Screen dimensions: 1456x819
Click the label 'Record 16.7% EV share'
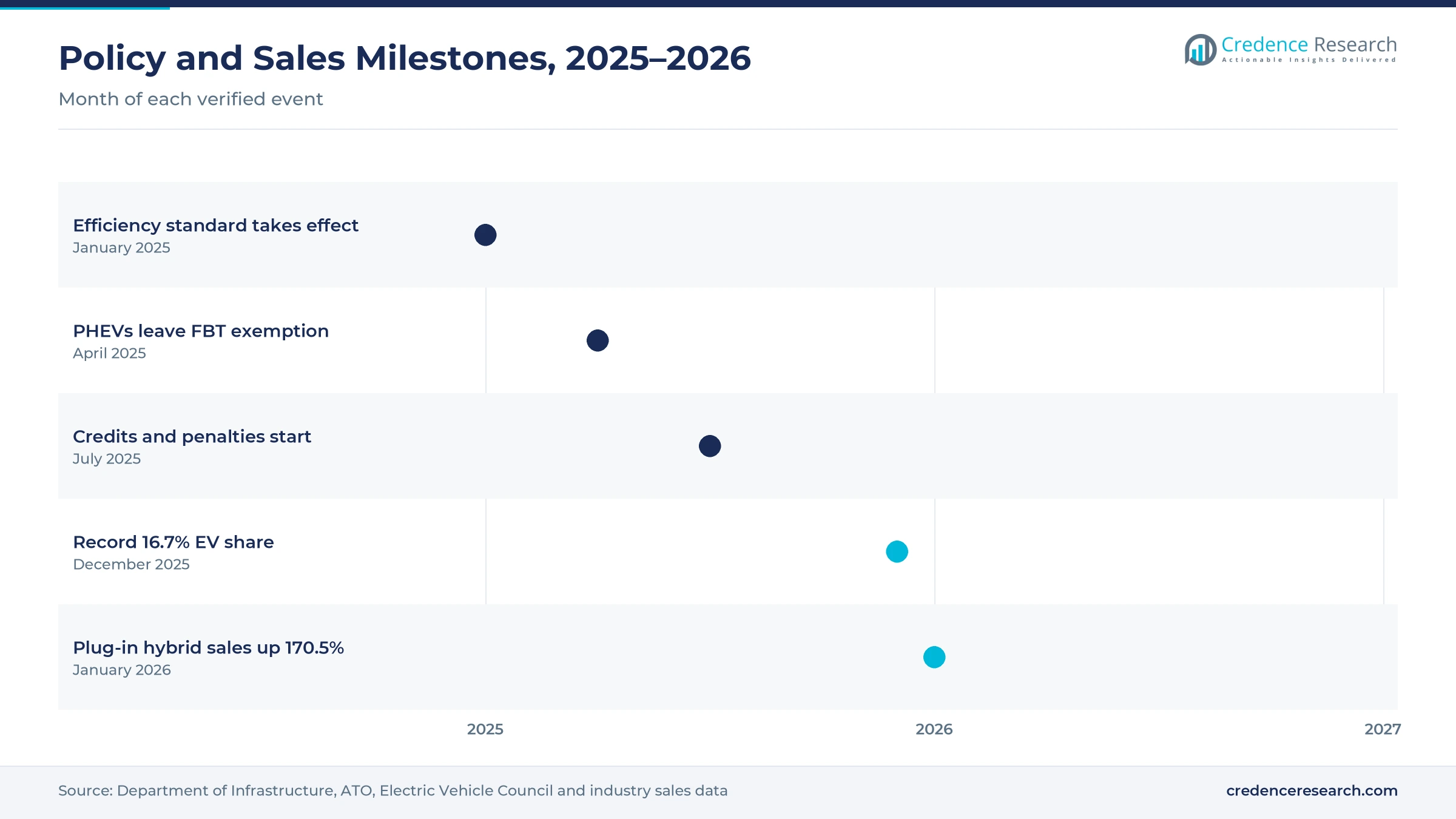[173, 542]
